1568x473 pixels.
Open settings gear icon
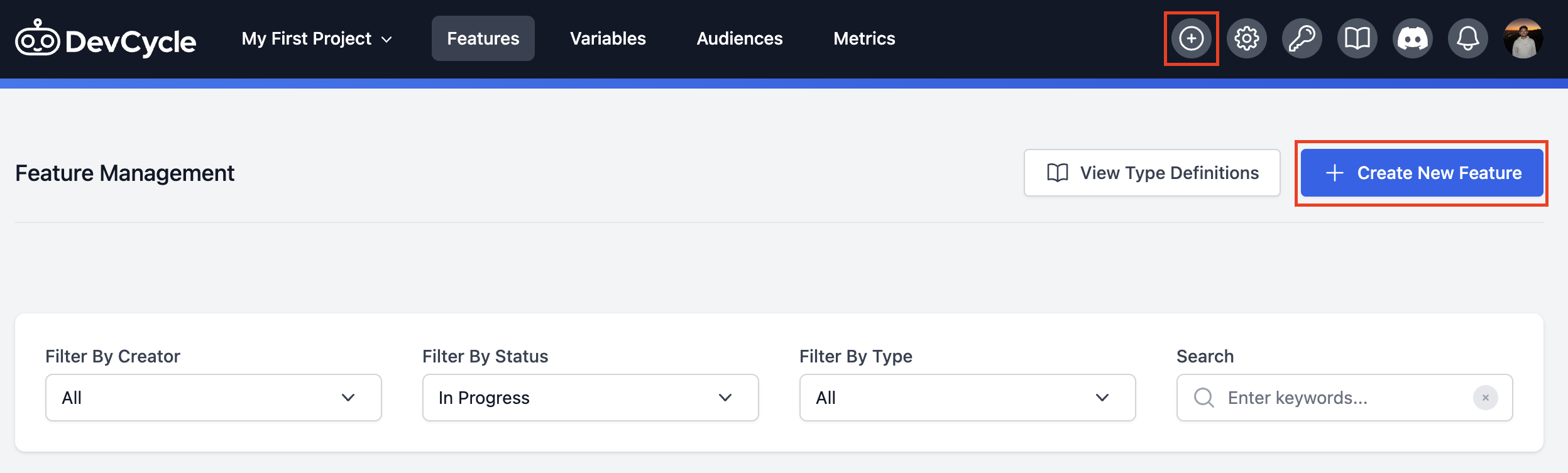1246,39
